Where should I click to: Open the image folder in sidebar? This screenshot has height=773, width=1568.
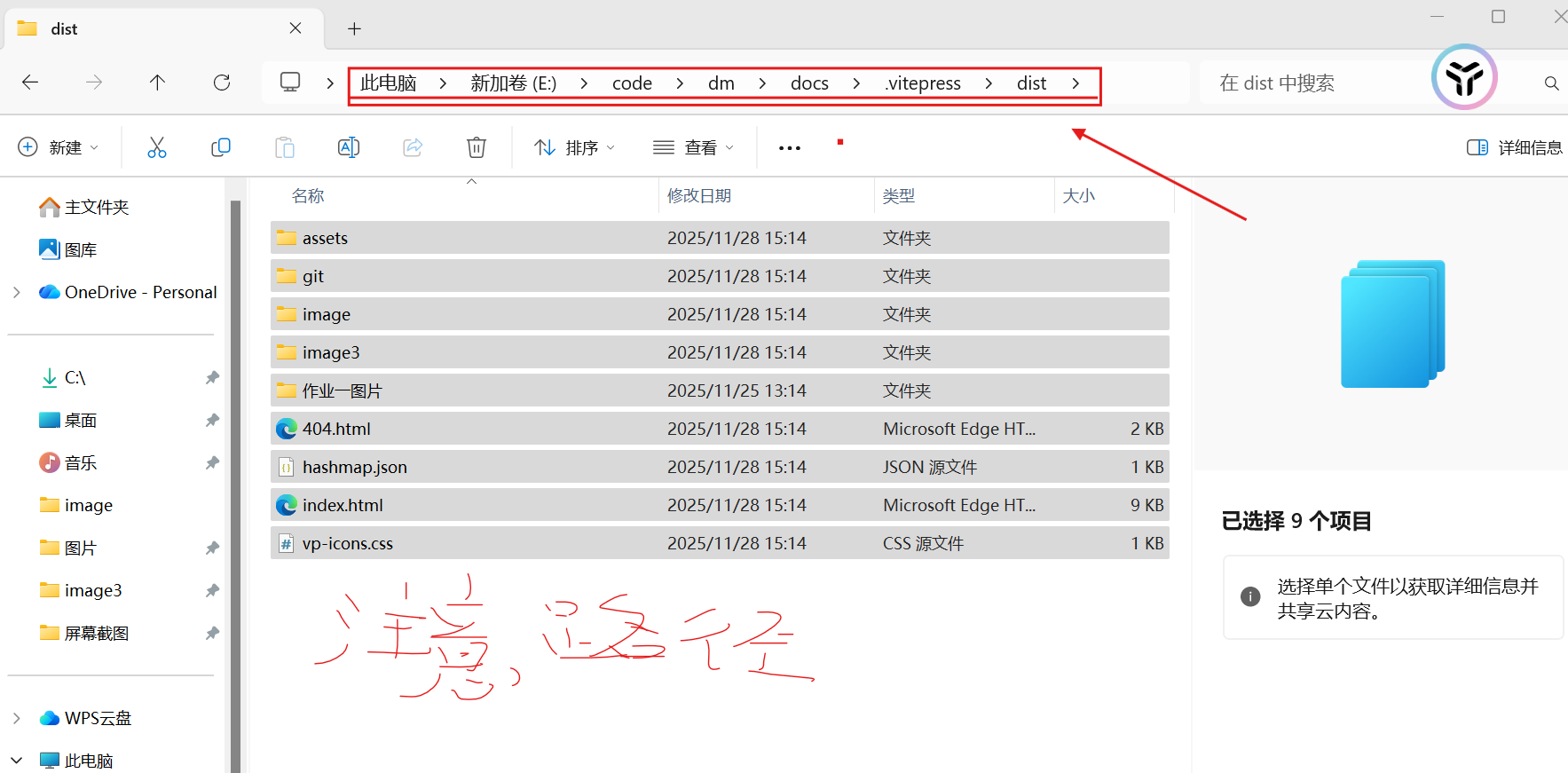click(x=76, y=505)
